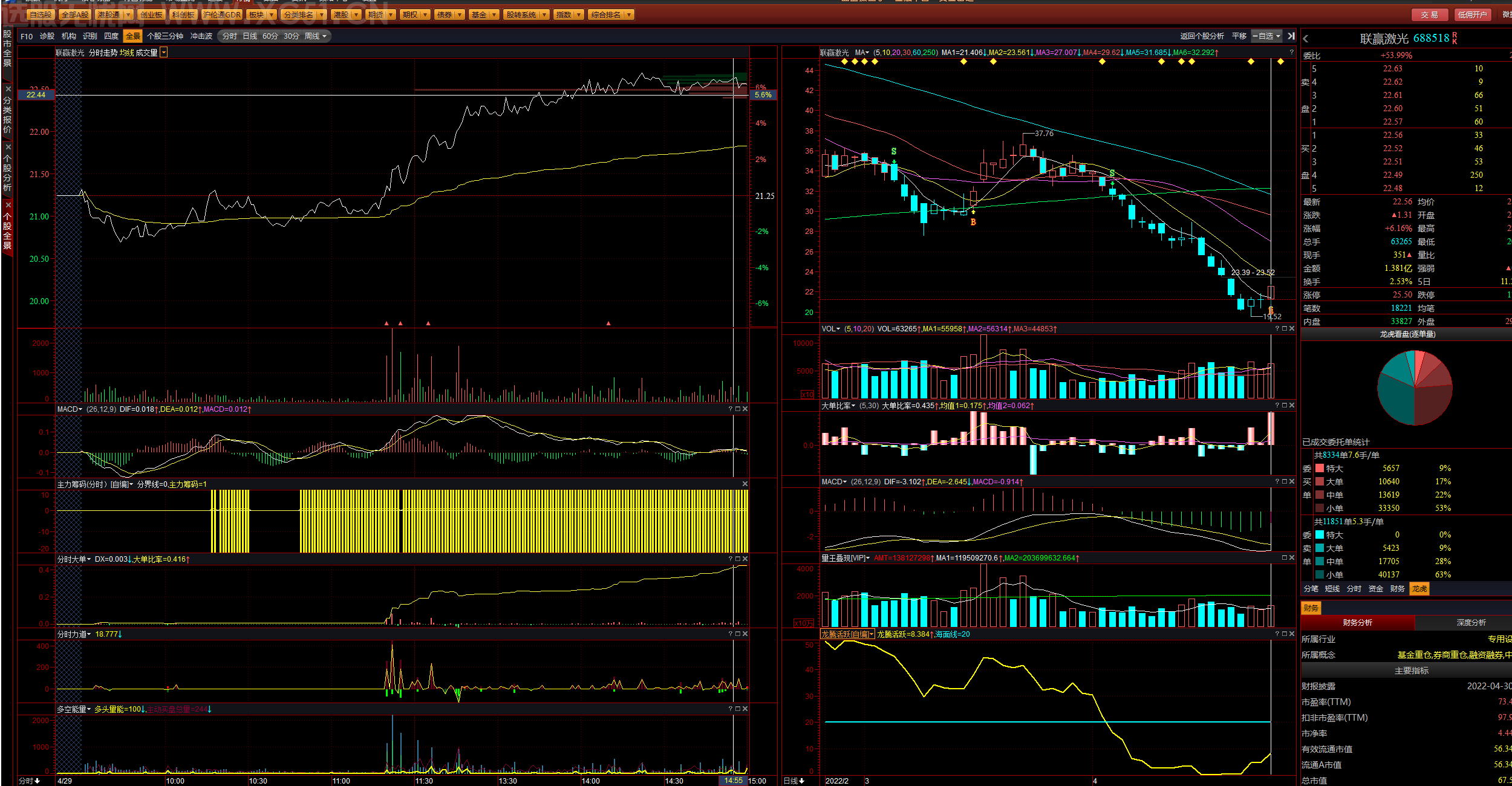Maximize the 大单比率 indicator panel
Screen dimensions: 1512x786
[x=1284, y=406]
